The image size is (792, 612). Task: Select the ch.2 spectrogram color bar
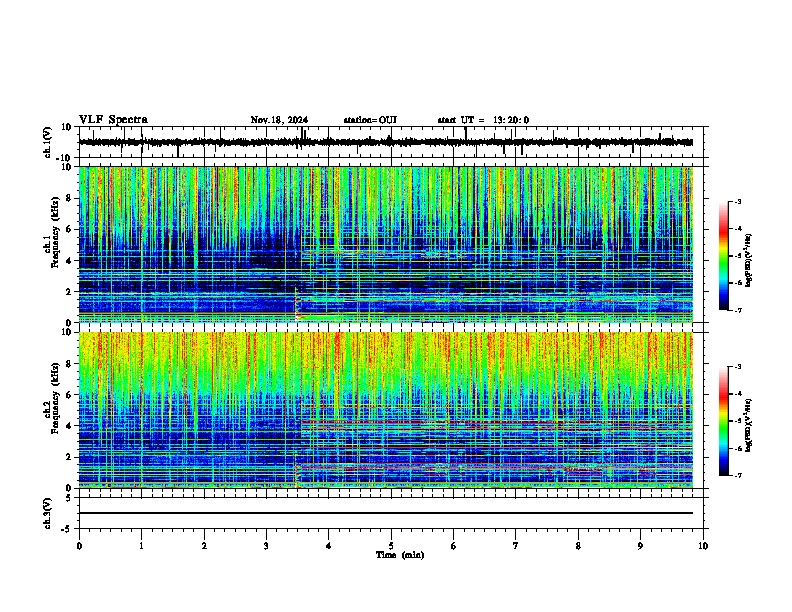[x=724, y=421]
